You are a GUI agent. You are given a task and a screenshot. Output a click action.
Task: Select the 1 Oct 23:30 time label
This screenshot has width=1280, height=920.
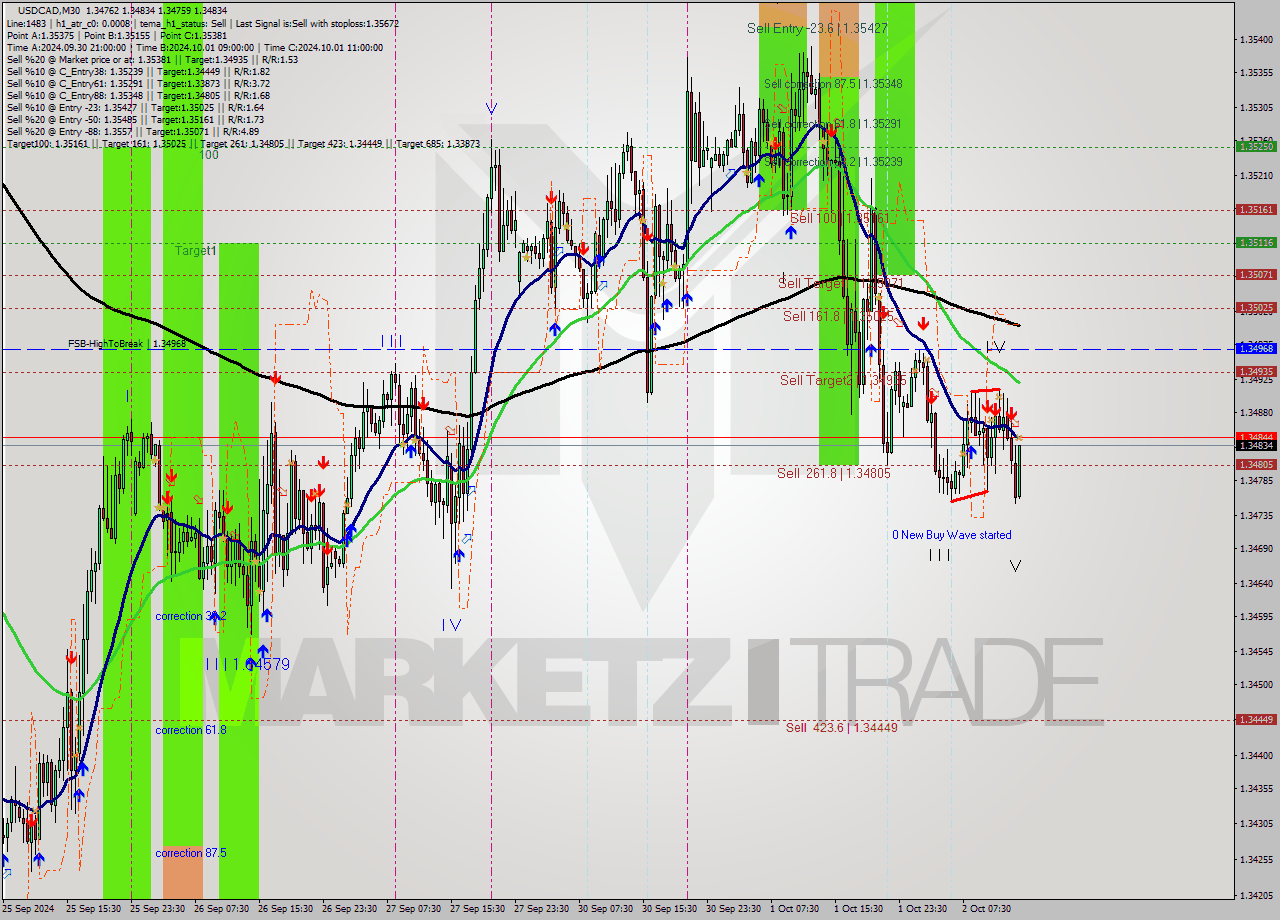pos(922,909)
